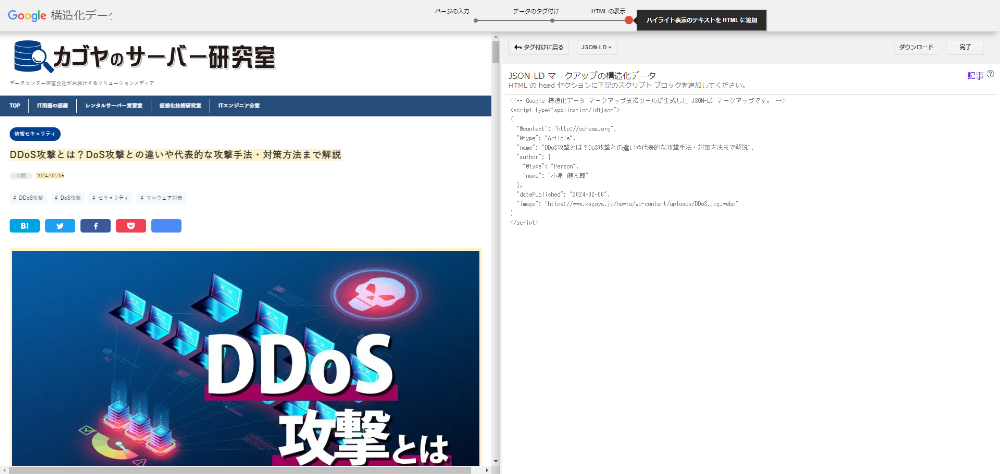This screenshot has width=1000, height=474.
Task: Open the help question mark icon
Action: coord(990,74)
